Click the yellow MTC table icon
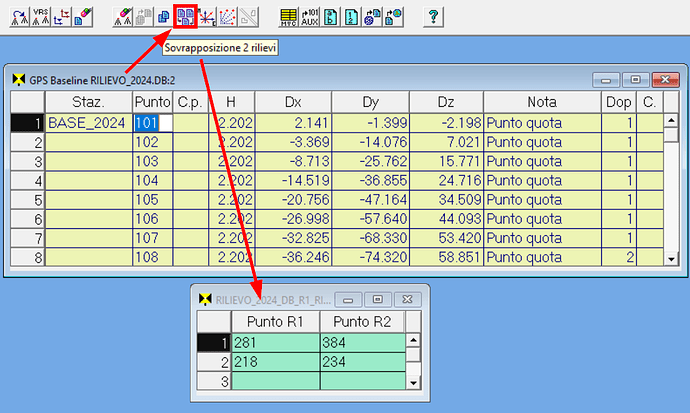Viewport: 690px width, 413px height. [x=289, y=17]
